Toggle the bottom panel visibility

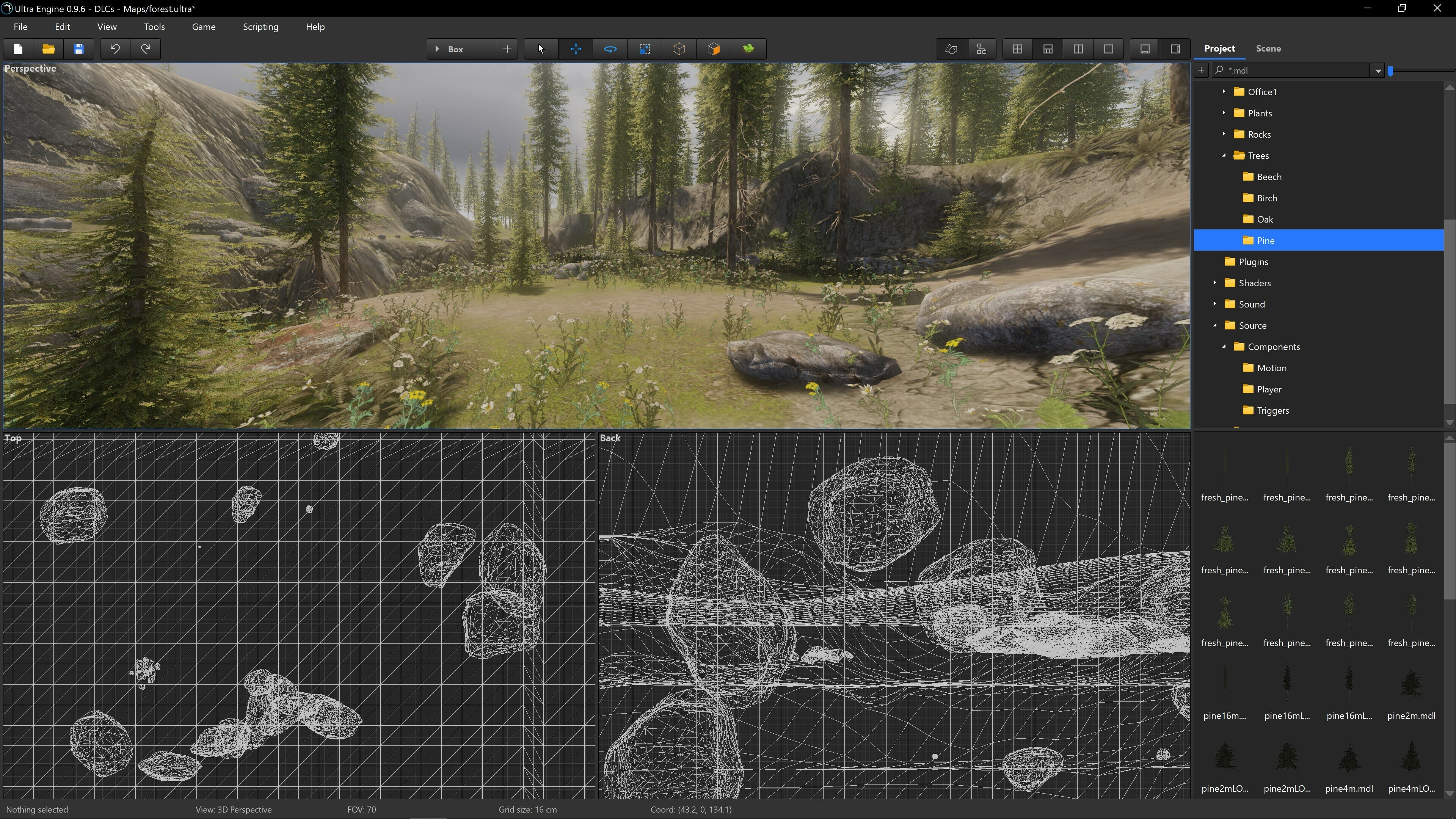coord(1145,49)
